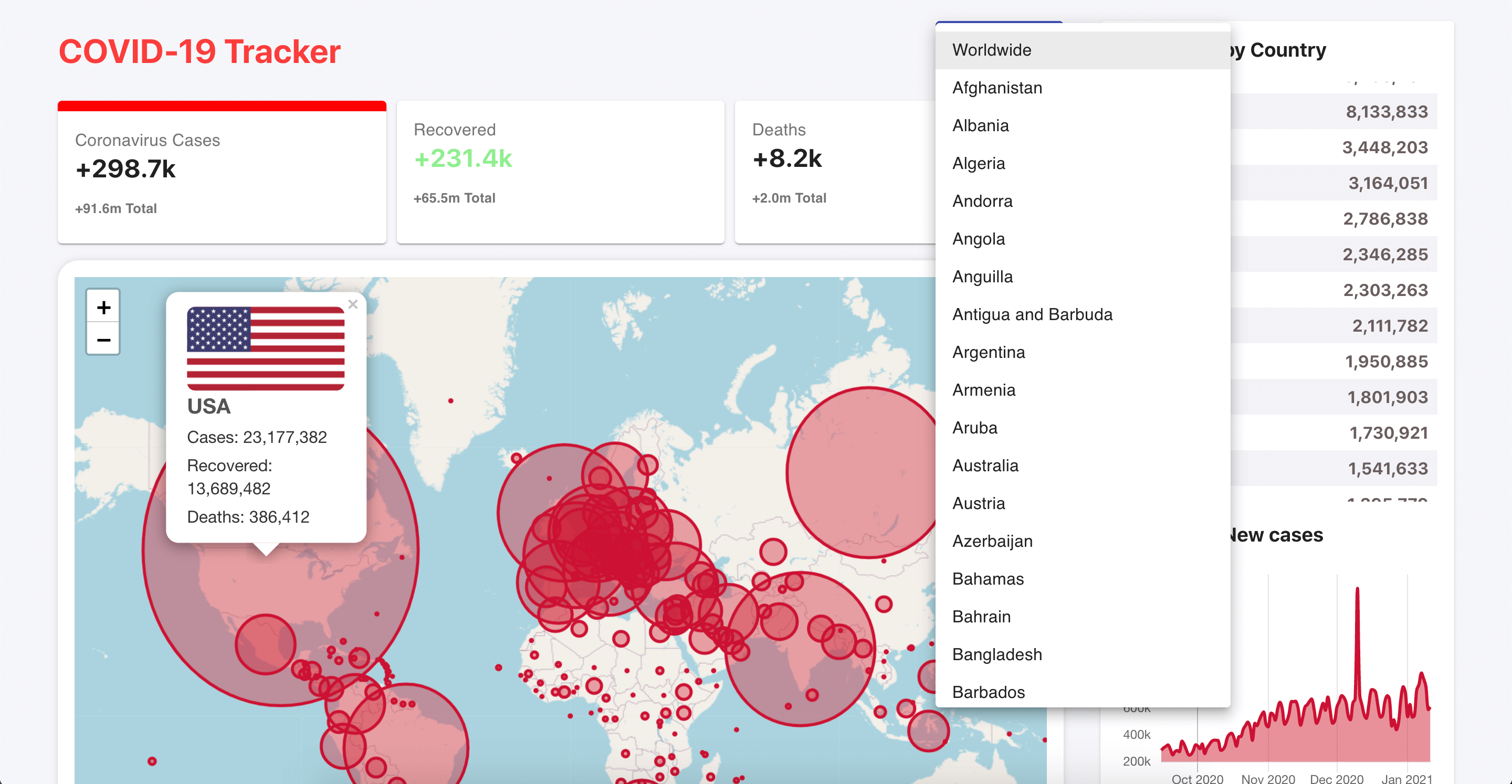Open the Coronavirus Cases card
Screen dimensions: 1512x784
tap(222, 173)
